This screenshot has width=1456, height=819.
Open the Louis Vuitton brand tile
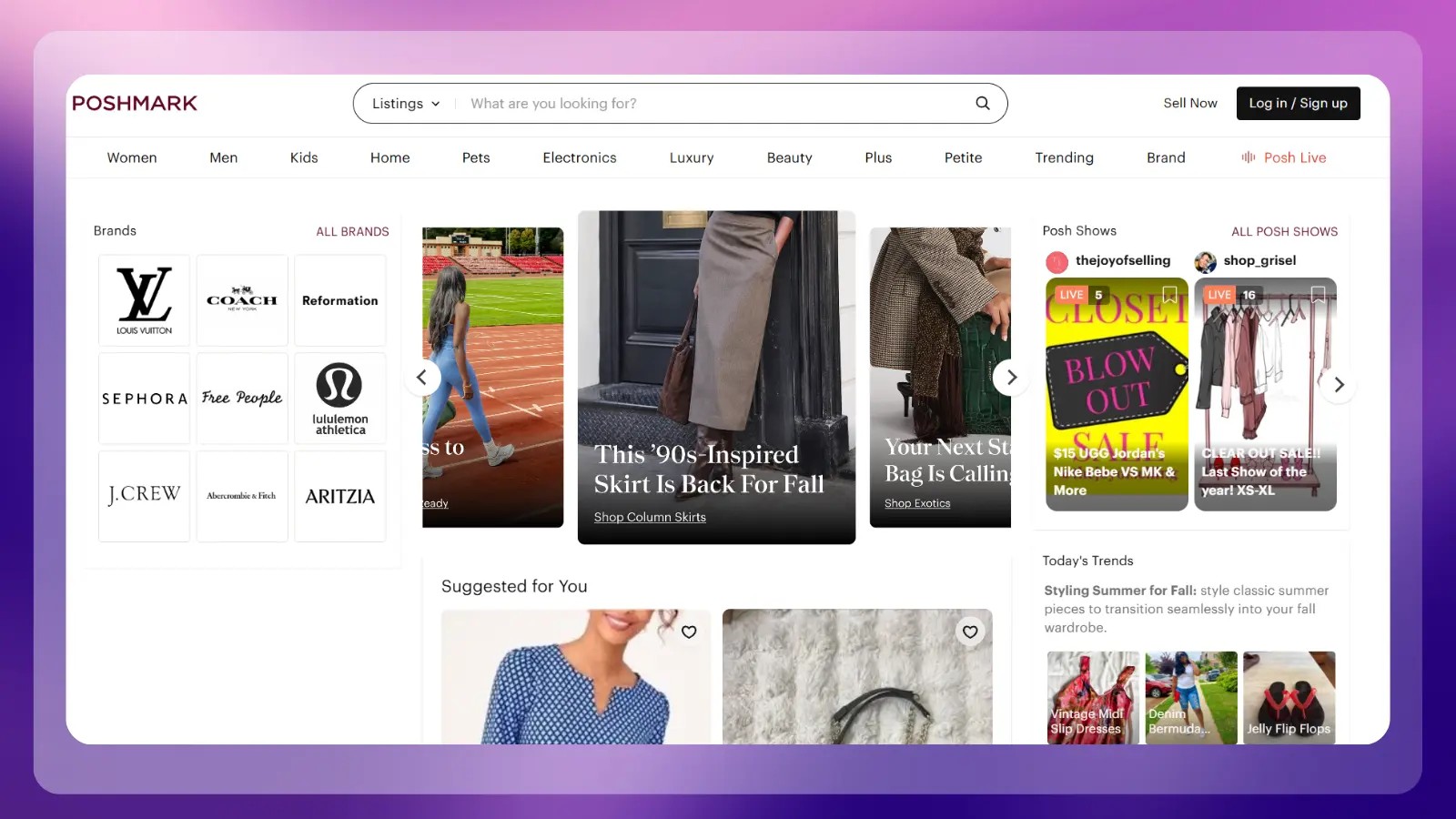(x=144, y=300)
